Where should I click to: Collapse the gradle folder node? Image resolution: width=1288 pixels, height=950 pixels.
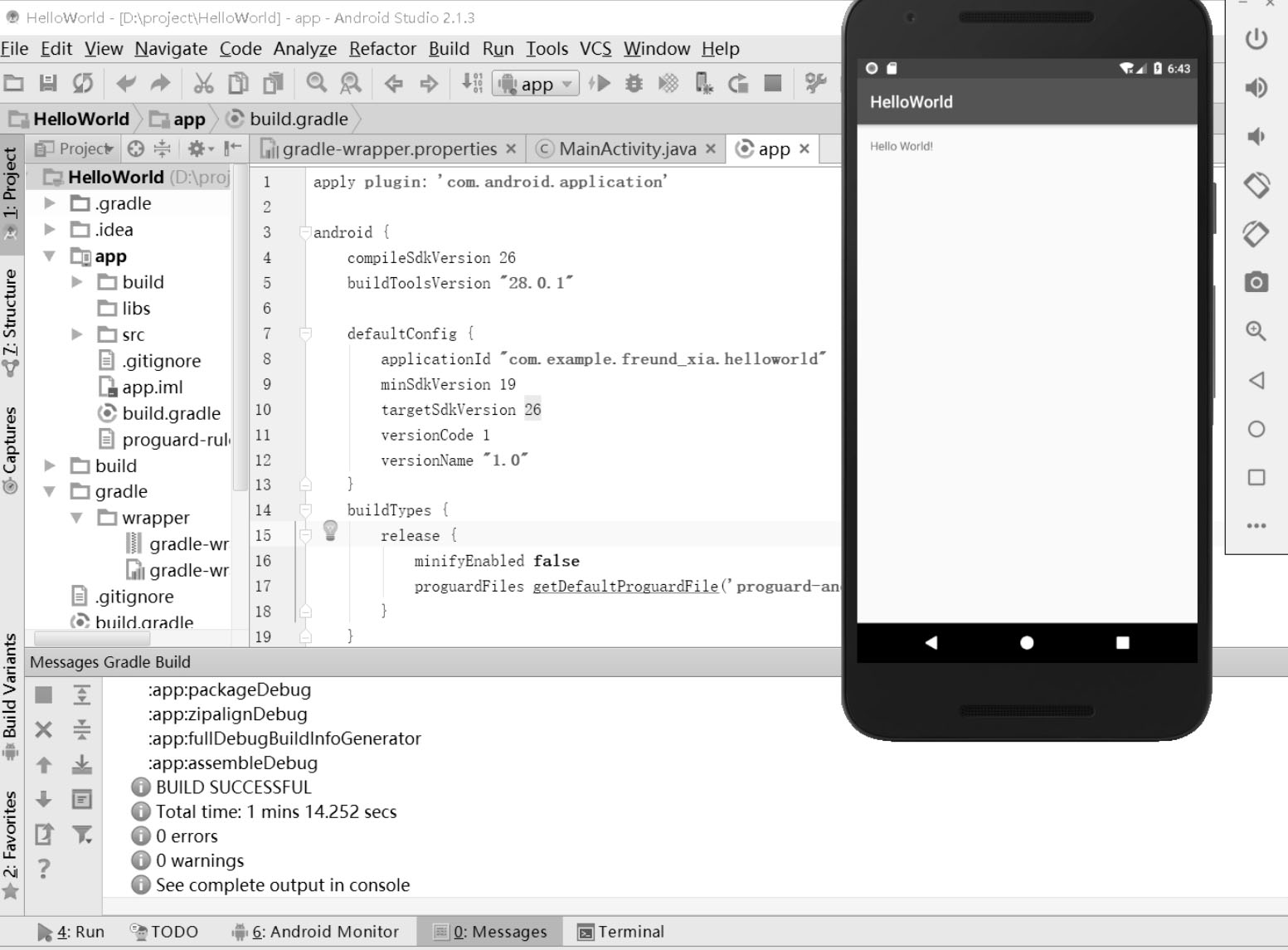pos(50,491)
